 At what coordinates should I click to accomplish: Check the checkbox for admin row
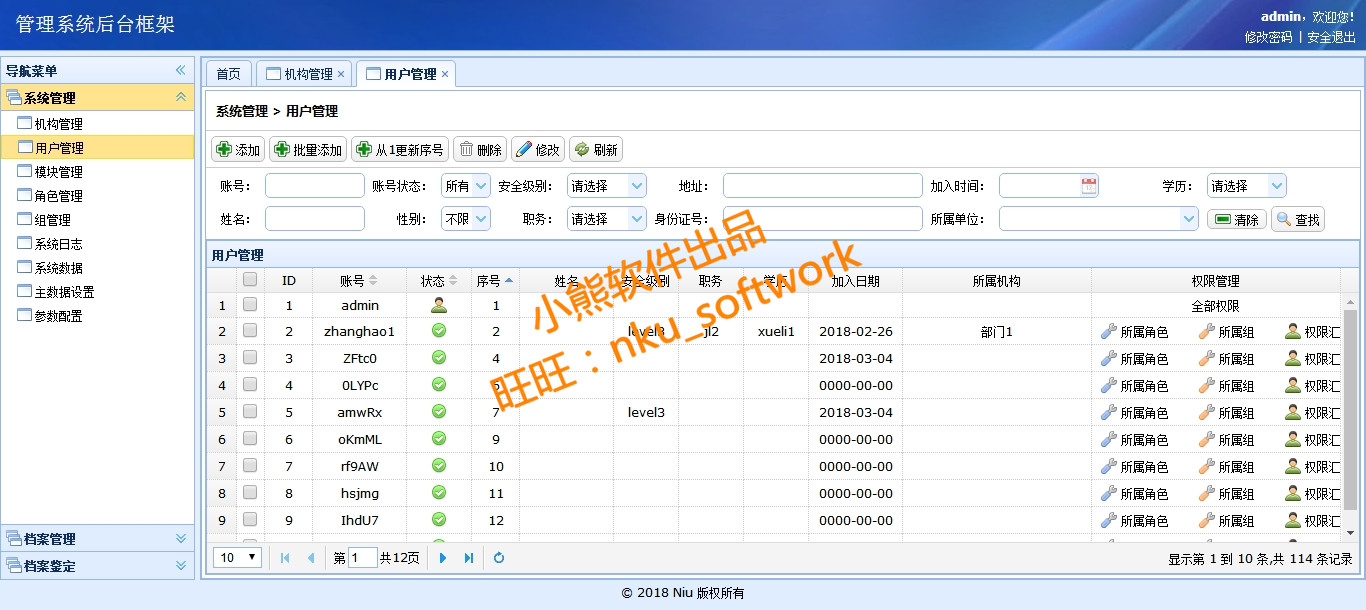coord(250,305)
